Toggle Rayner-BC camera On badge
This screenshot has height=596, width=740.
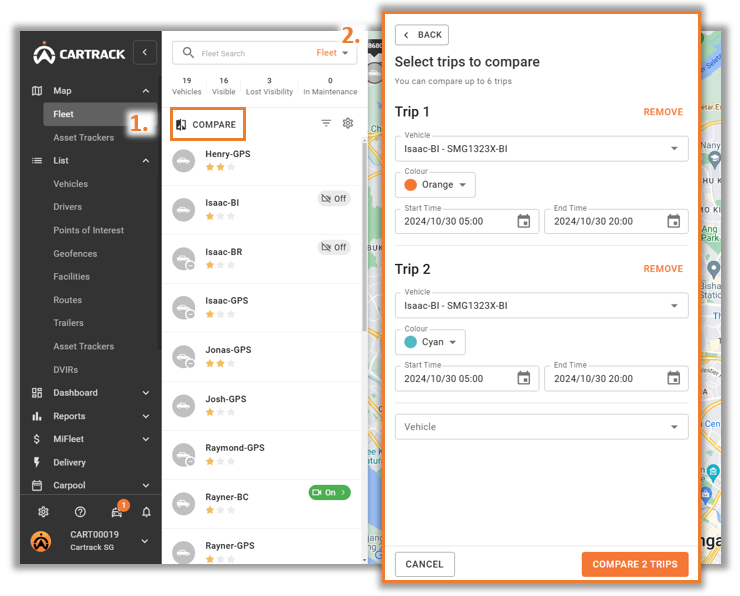(x=329, y=492)
